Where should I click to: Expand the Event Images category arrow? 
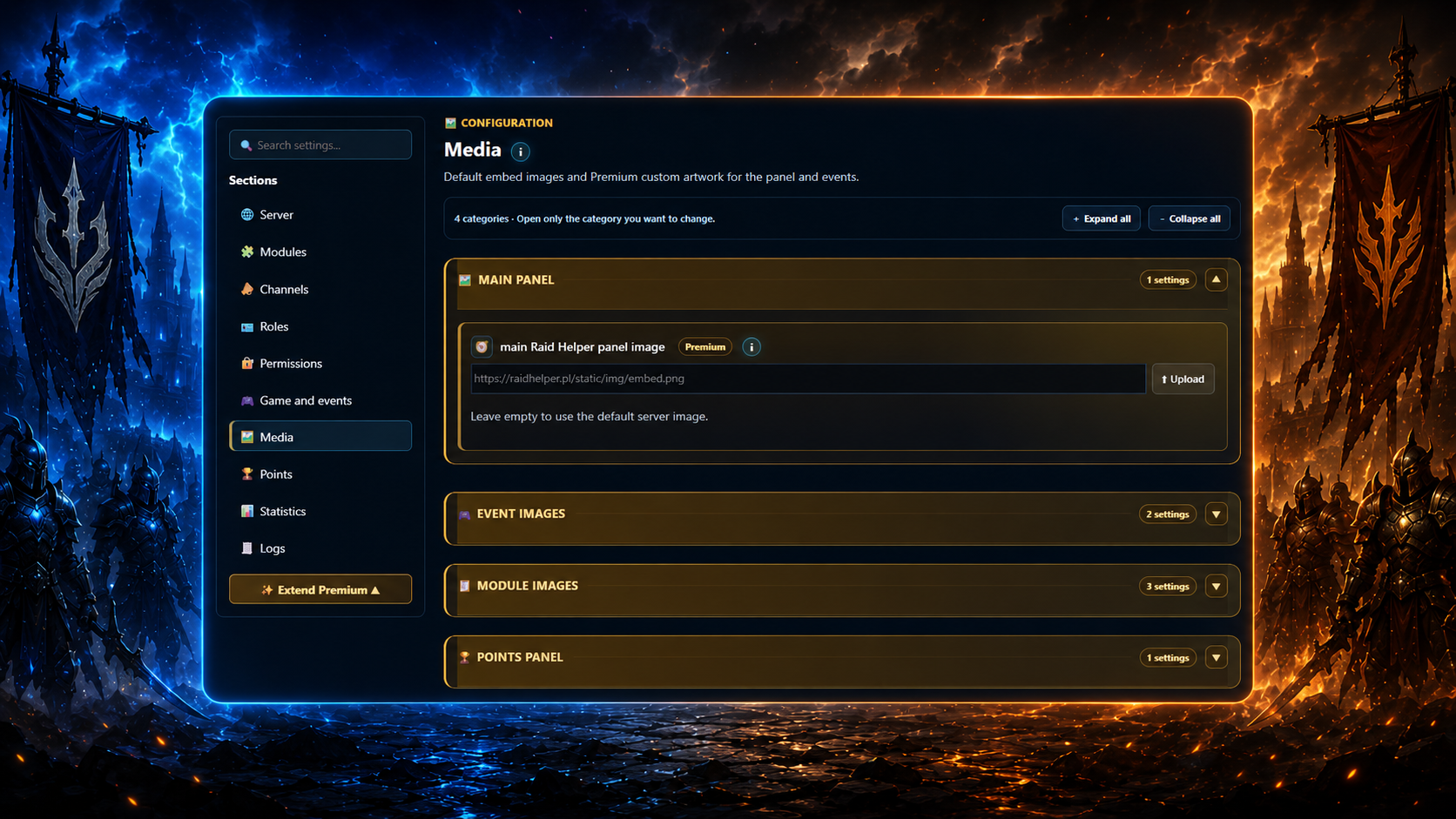pyautogui.click(x=1217, y=514)
